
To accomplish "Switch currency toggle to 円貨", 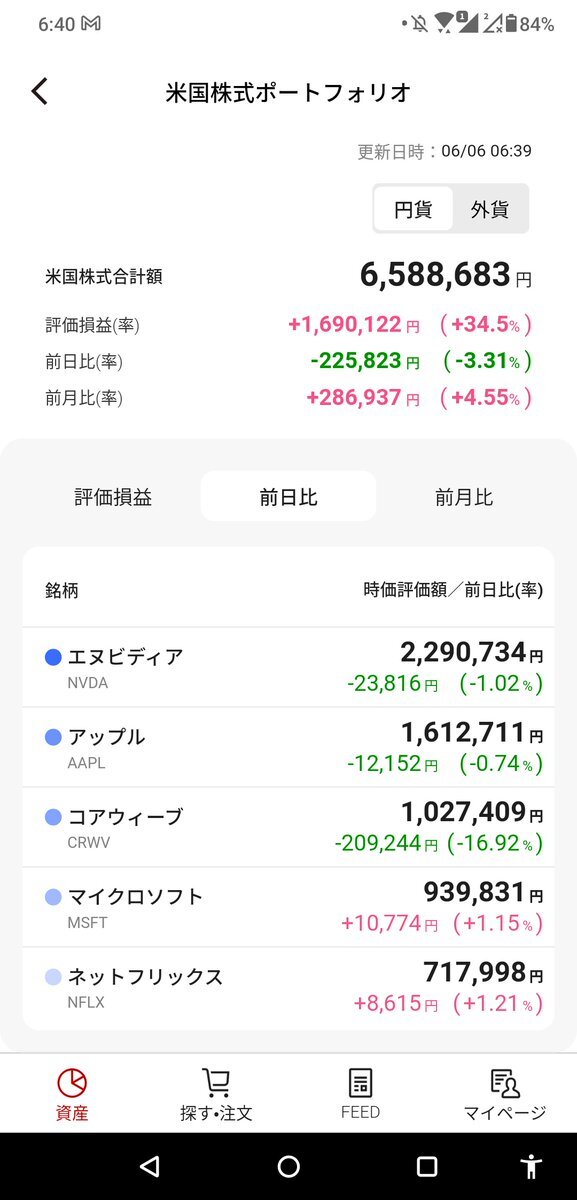I will [413, 209].
